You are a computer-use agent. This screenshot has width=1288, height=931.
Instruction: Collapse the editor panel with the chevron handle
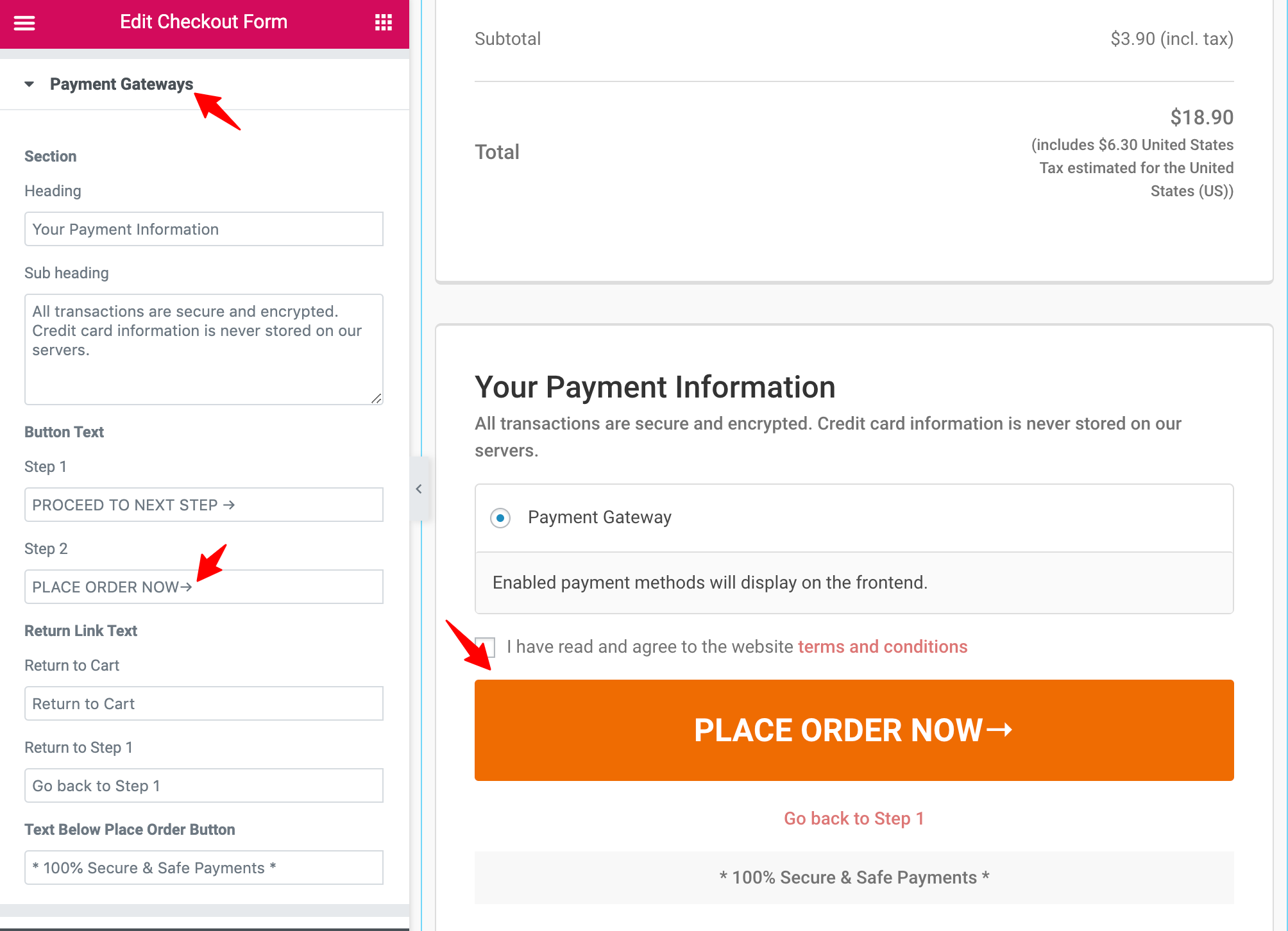(419, 489)
